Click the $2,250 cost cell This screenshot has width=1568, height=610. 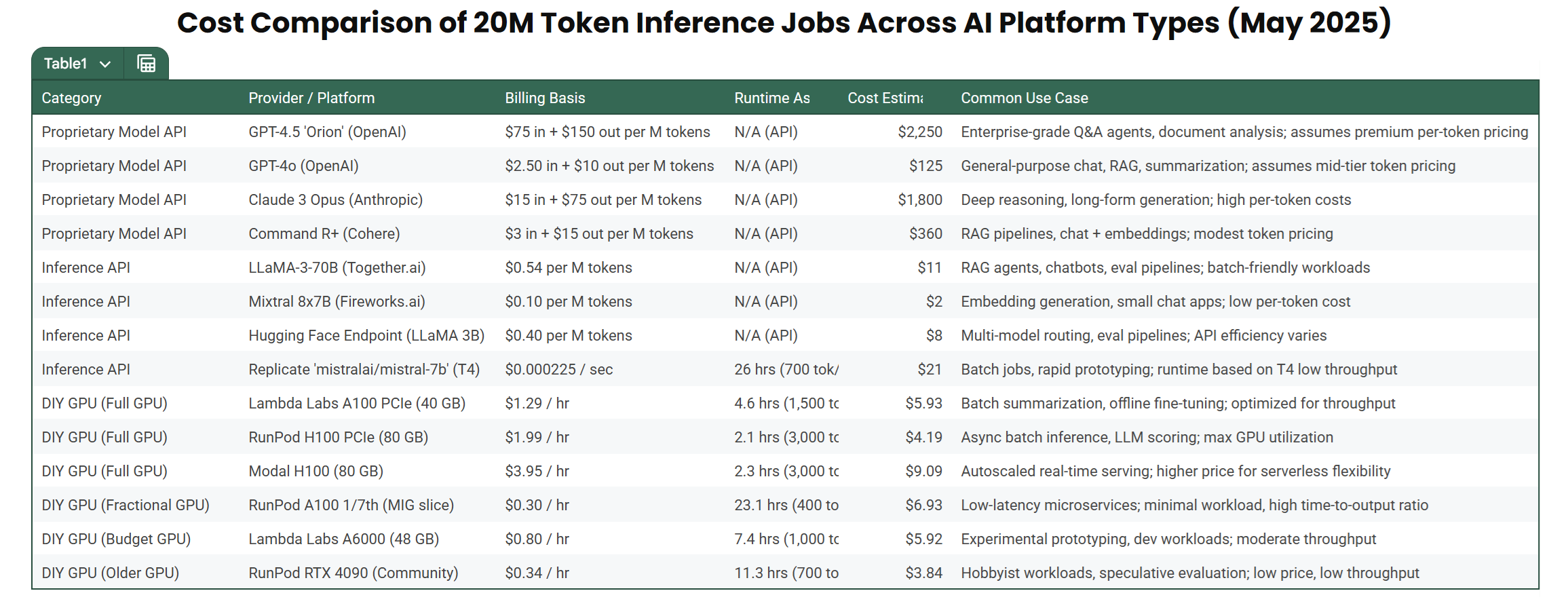(920, 132)
